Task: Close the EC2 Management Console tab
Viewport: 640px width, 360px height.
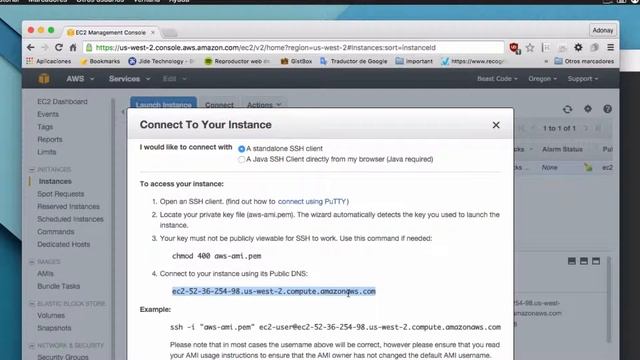Action: click(x=153, y=32)
